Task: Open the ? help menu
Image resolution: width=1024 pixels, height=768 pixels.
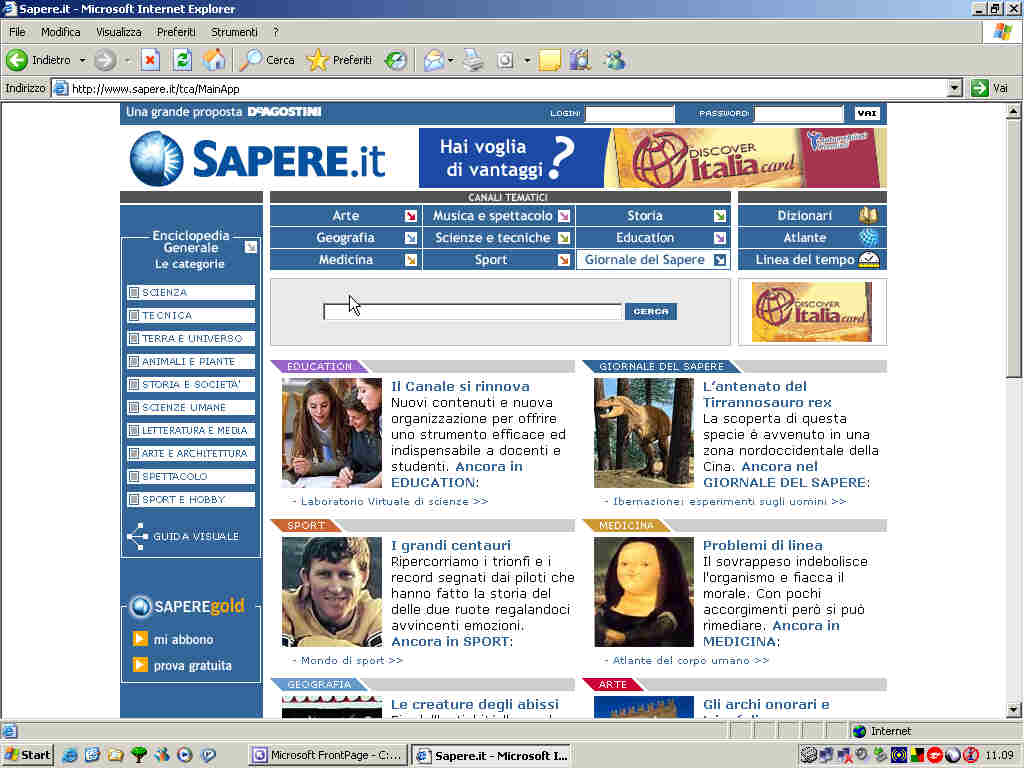Action: click(x=276, y=32)
